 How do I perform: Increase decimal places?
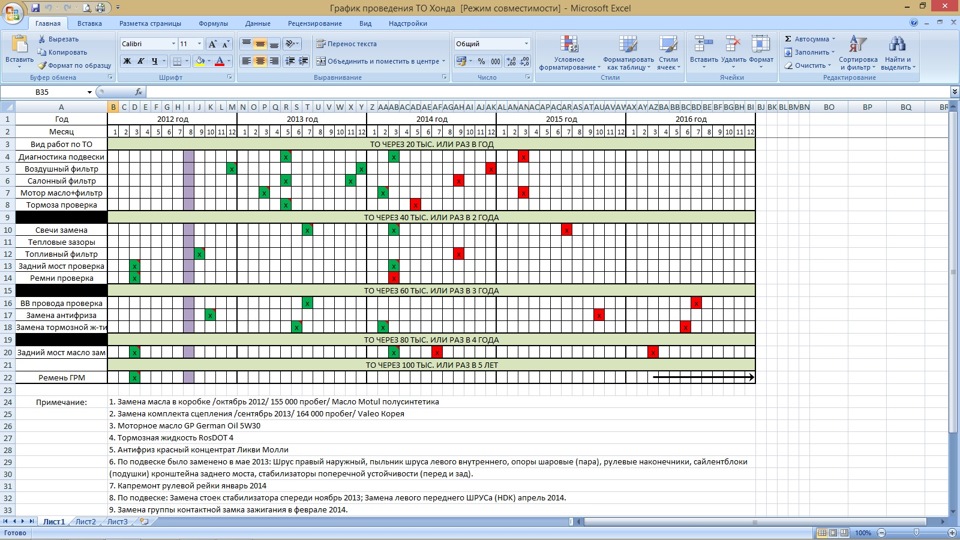[511, 61]
